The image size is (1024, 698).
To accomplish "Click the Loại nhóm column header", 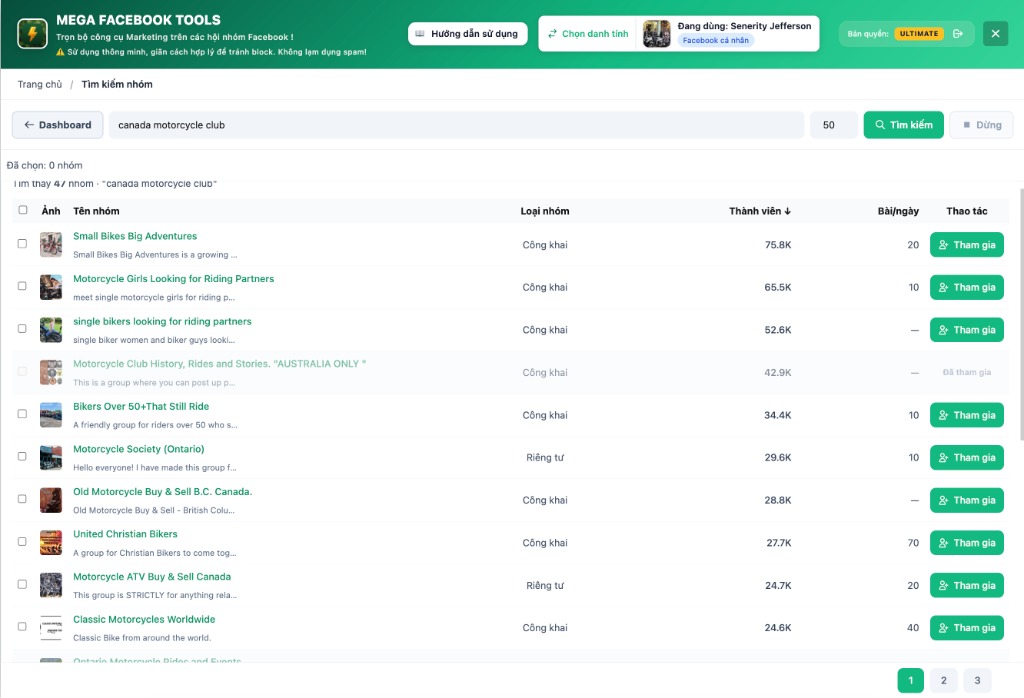I will 545,211.
